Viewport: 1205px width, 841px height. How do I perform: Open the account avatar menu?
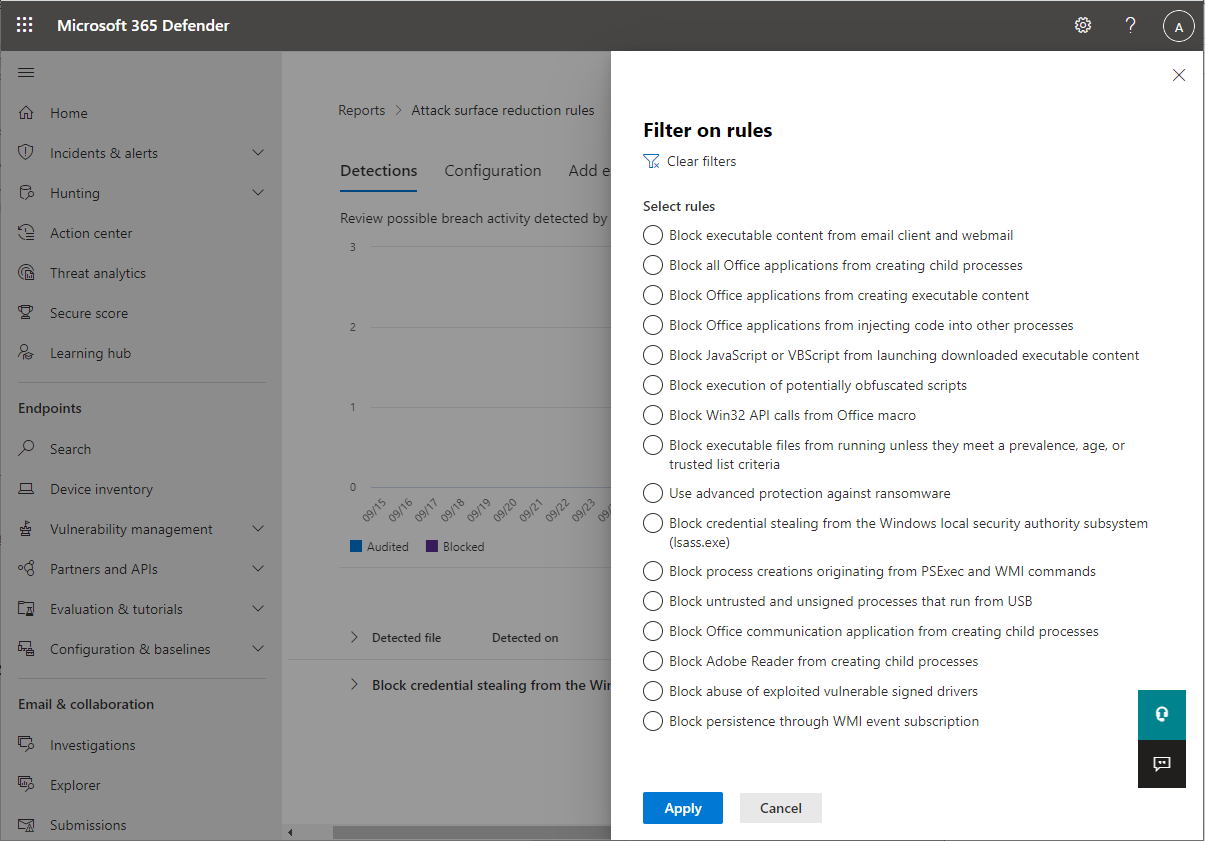point(1179,26)
